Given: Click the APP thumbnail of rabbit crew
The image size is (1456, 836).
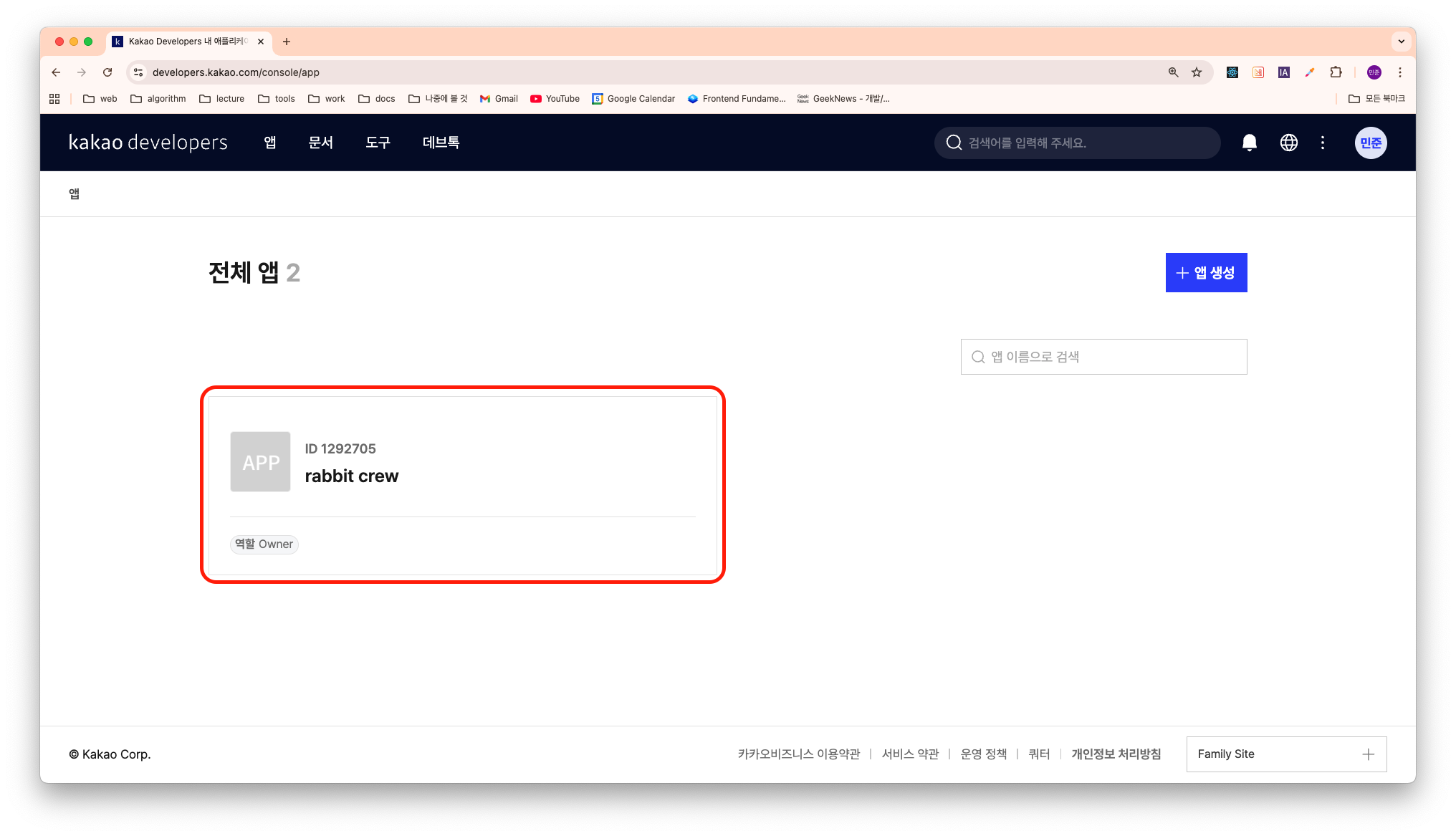Looking at the screenshot, I should [x=260, y=461].
